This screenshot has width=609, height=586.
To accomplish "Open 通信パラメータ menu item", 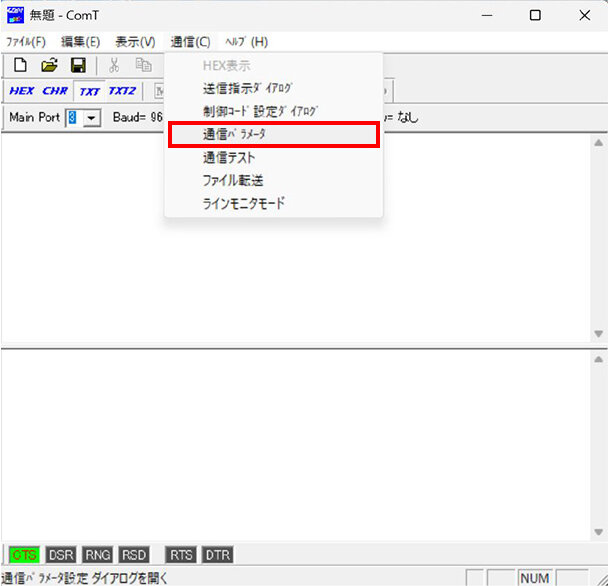I will (234, 135).
